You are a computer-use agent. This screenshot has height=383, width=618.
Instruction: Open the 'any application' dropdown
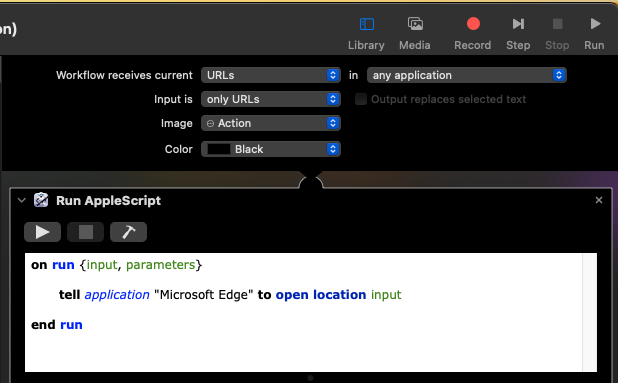point(467,75)
